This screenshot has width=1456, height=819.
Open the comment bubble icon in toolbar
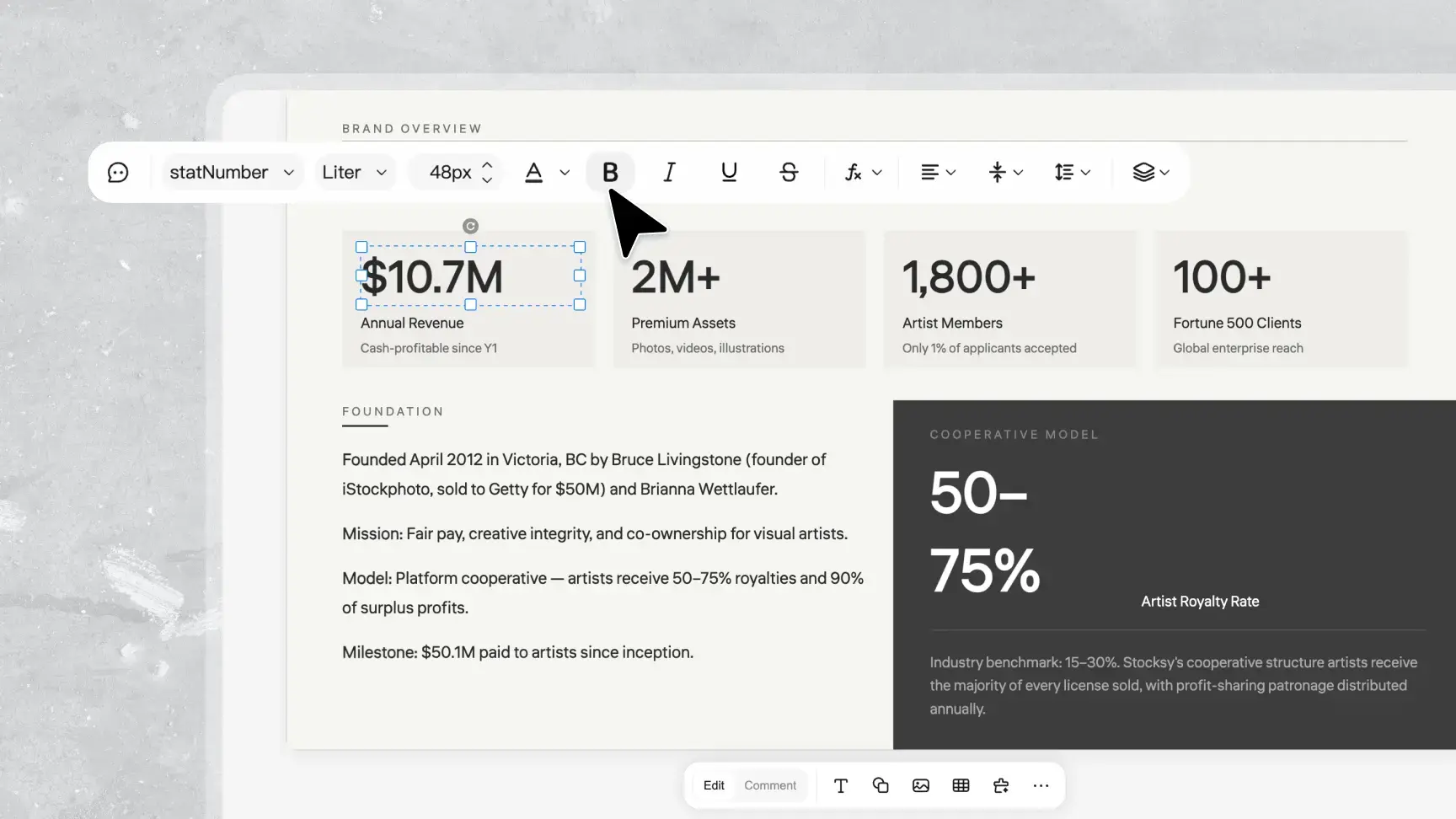pyautogui.click(x=118, y=172)
